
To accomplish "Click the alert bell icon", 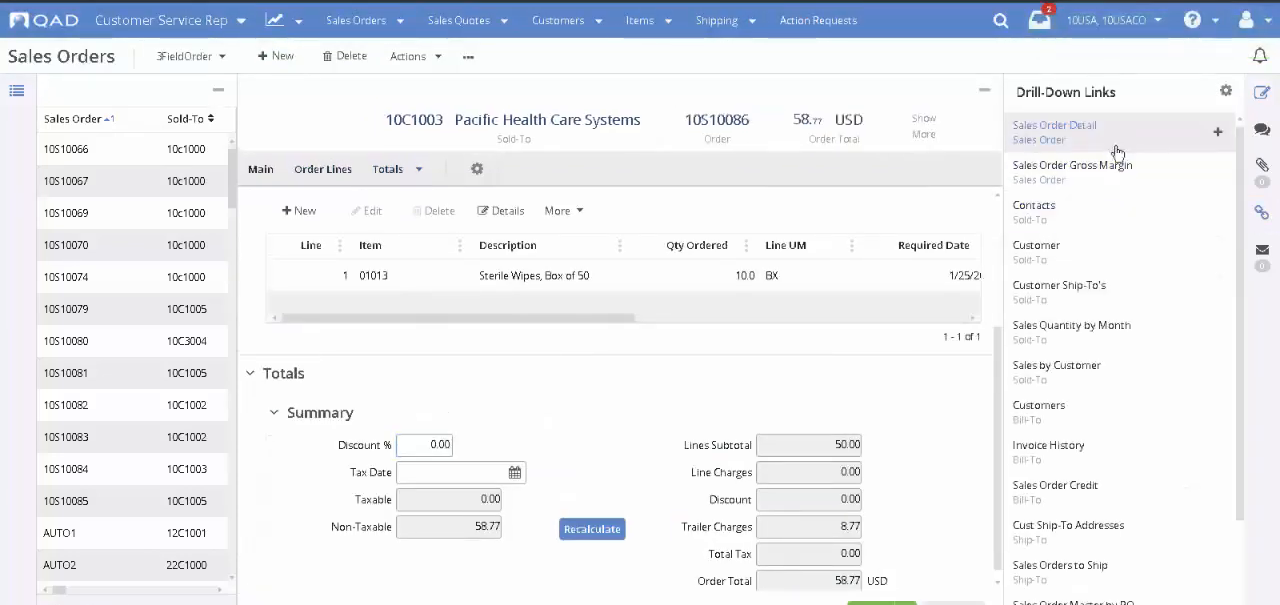I will click(1260, 56).
